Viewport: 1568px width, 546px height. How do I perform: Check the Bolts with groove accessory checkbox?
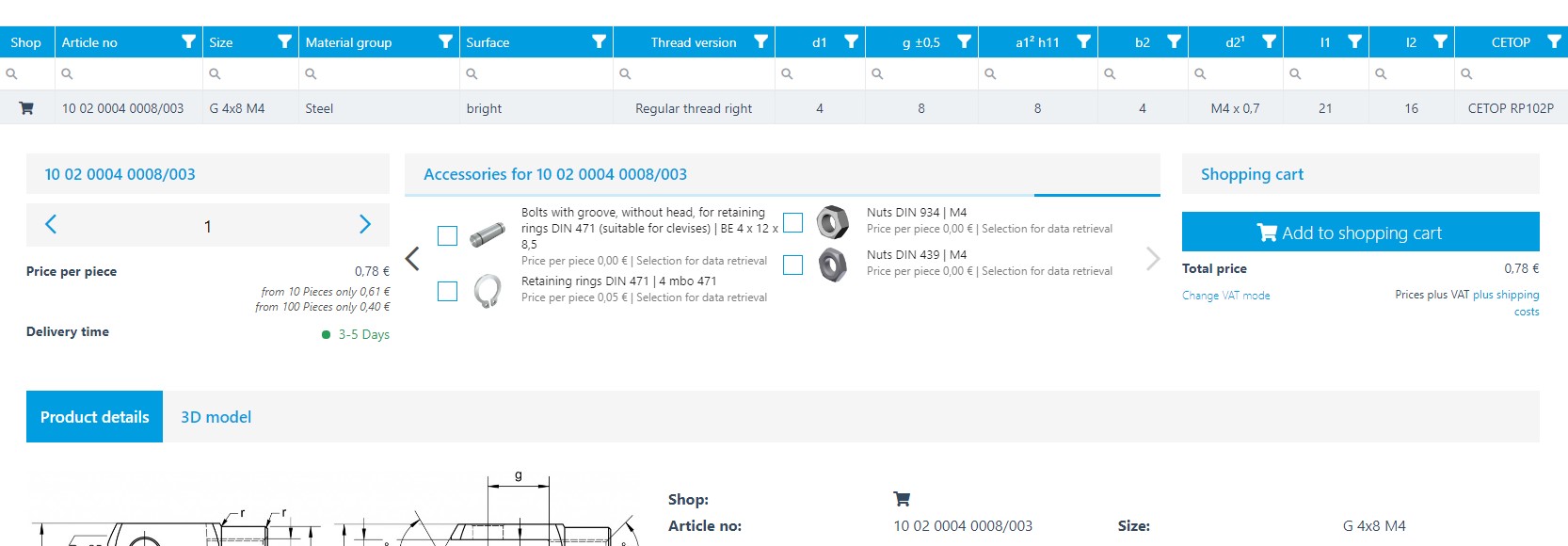point(447,235)
